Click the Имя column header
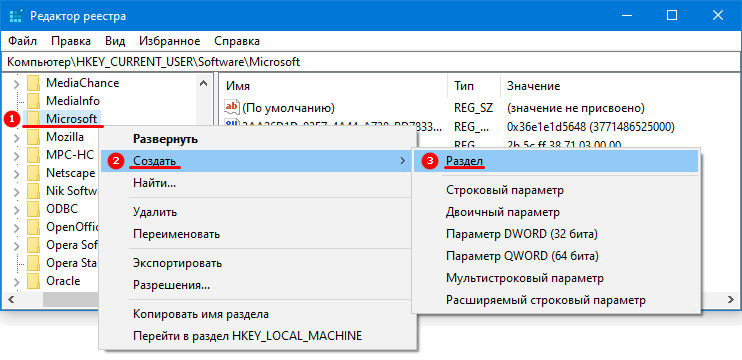 click(x=334, y=86)
